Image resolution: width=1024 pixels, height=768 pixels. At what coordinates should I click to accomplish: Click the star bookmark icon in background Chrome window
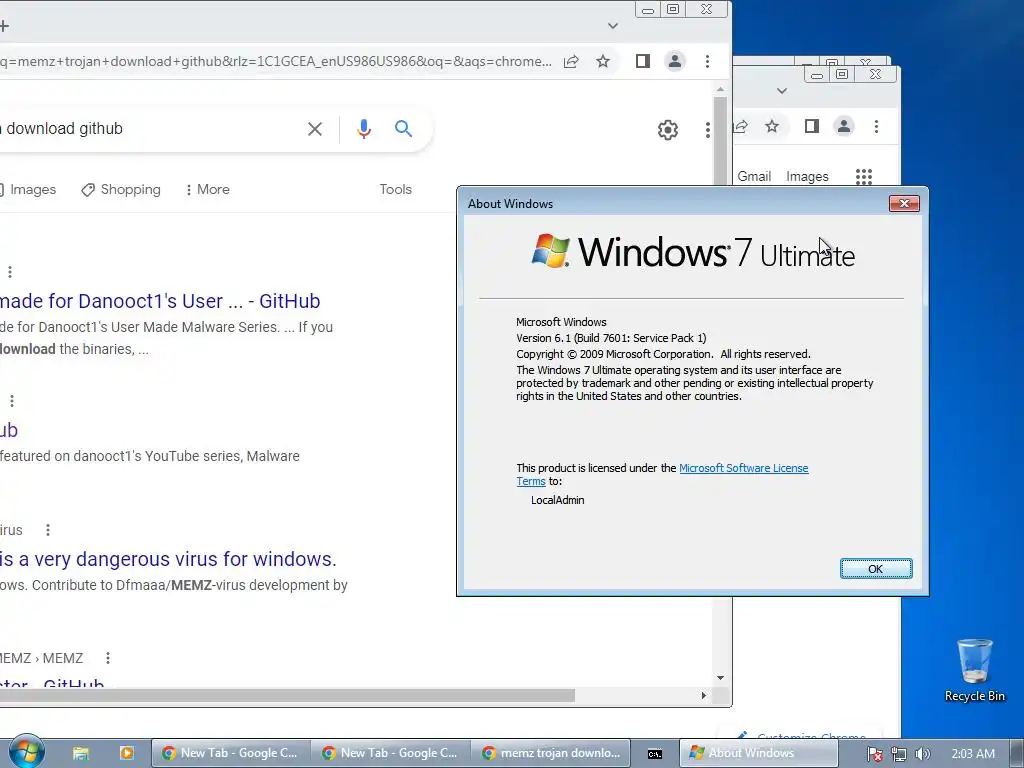772,126
